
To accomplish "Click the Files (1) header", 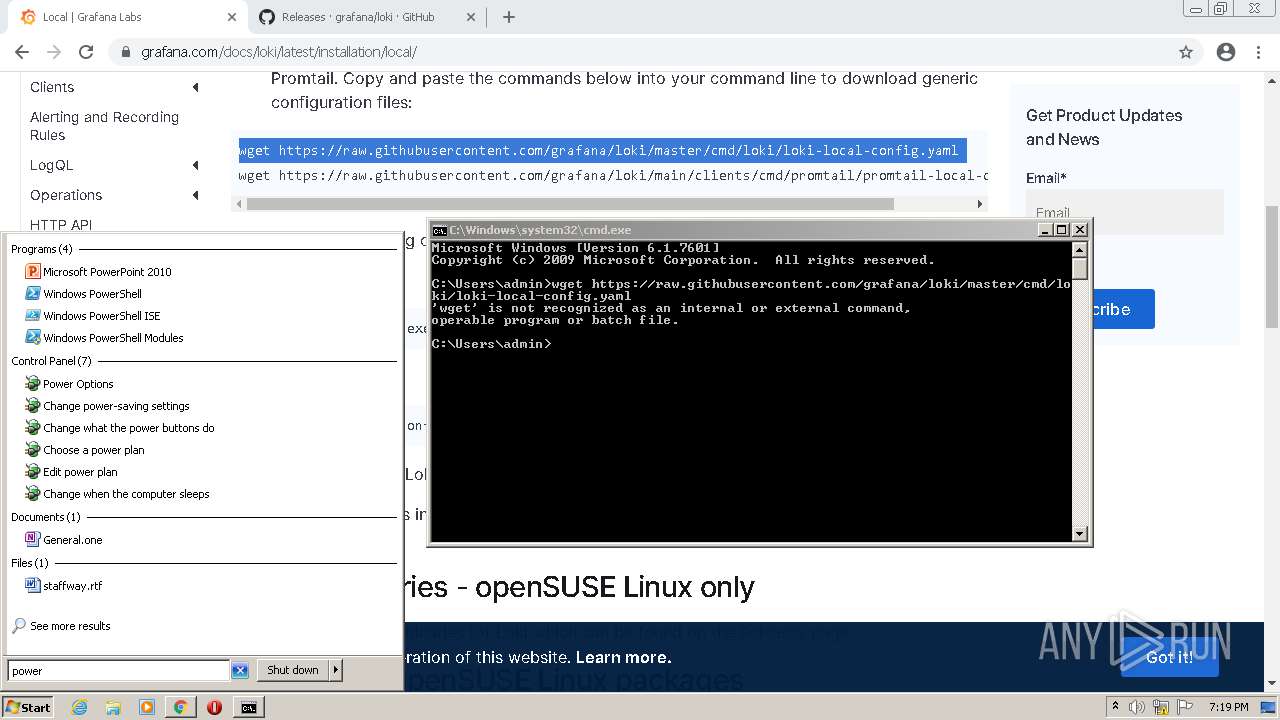I will pyautogui.click(x=29, y=563).
